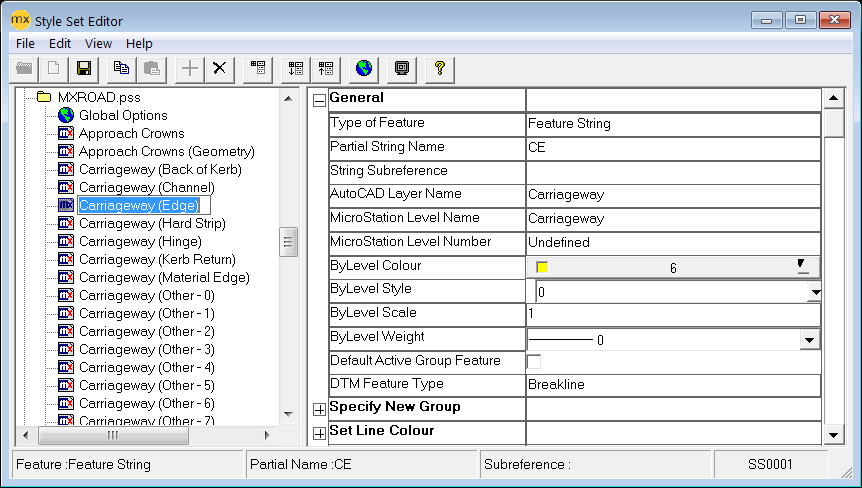Click the Open file toolbar icon
The height and width of the screenshot is (488, 862).
click(x=24, y=69)
